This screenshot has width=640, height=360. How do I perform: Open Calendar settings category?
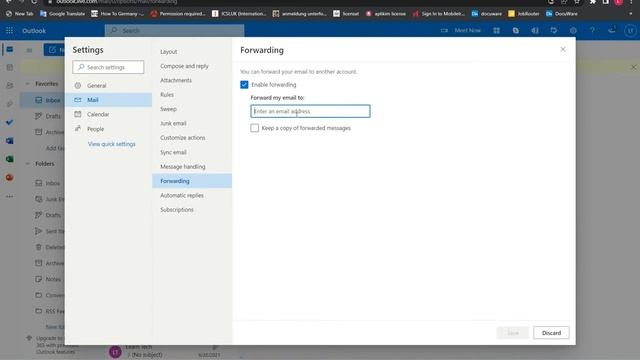109,114
